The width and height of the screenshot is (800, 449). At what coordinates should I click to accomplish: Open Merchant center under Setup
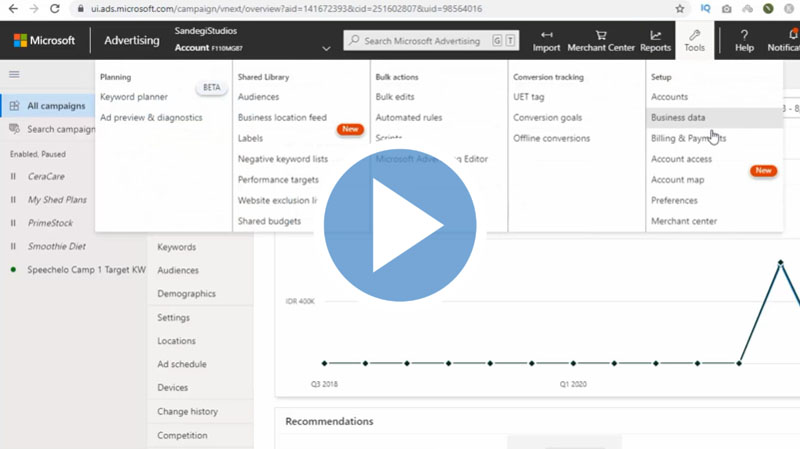[684, 221]
